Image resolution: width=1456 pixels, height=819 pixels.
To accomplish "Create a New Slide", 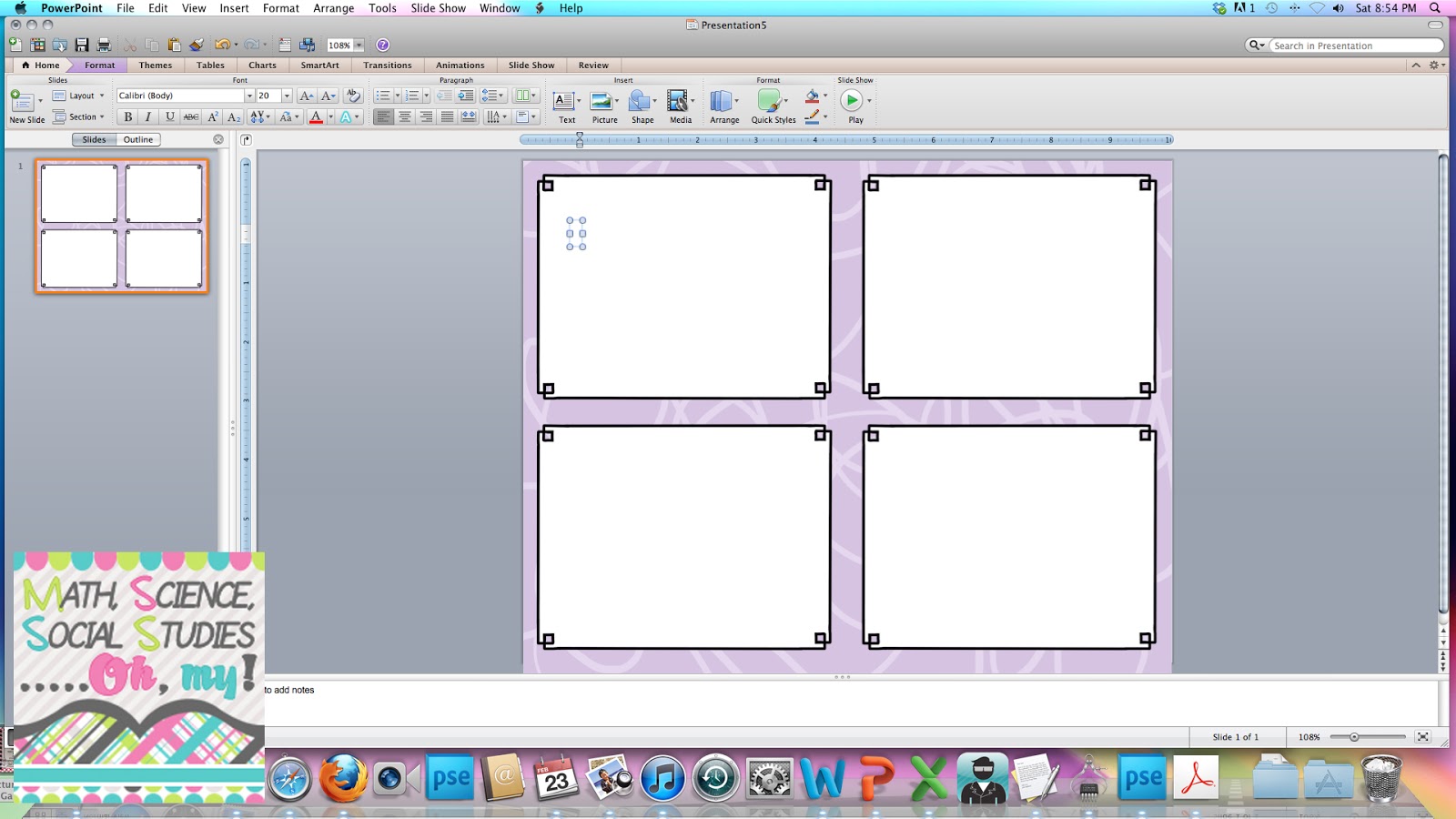I will [x=25, y=102].
